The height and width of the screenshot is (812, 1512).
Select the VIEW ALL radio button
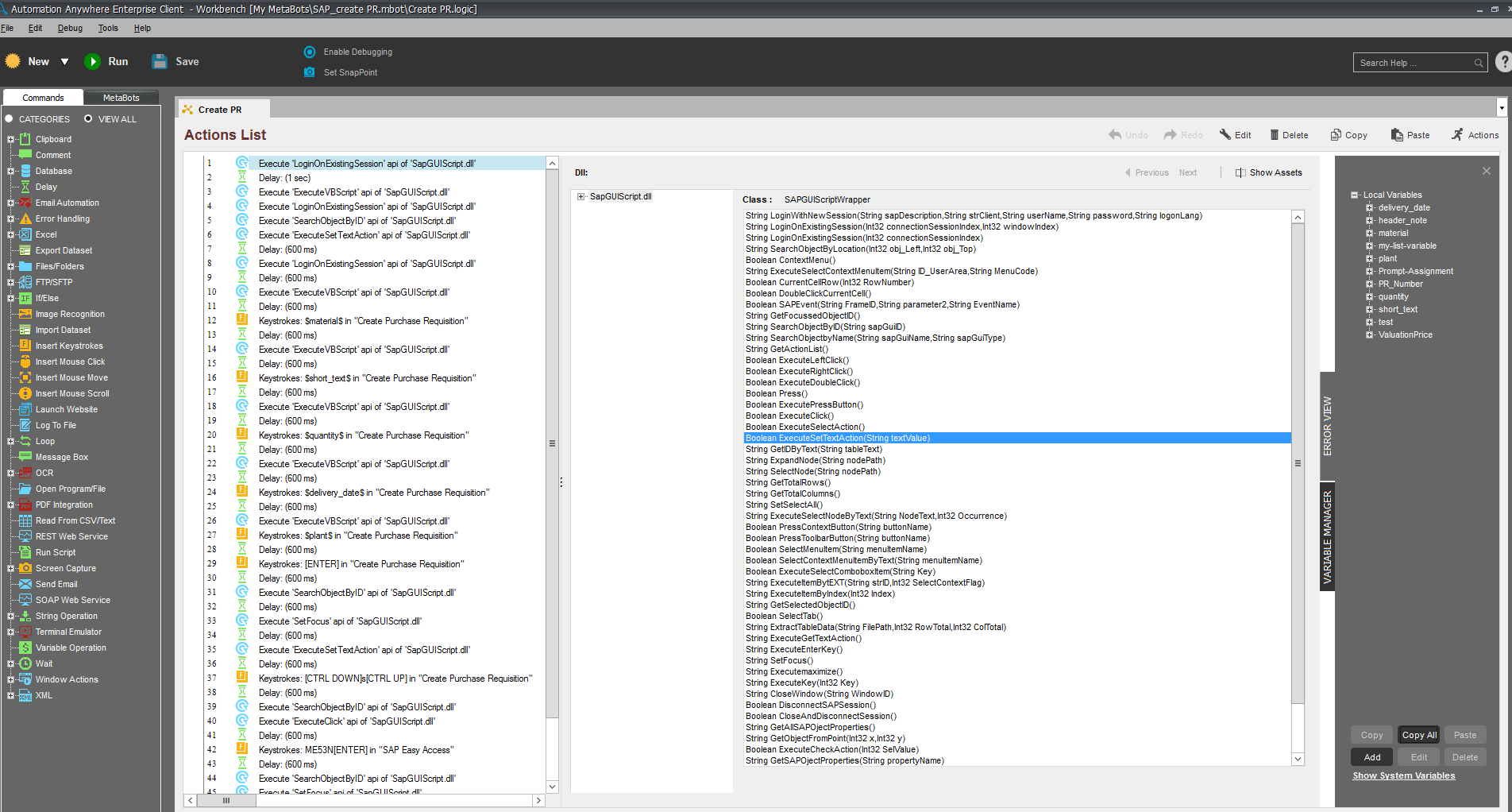pos(88,119)
